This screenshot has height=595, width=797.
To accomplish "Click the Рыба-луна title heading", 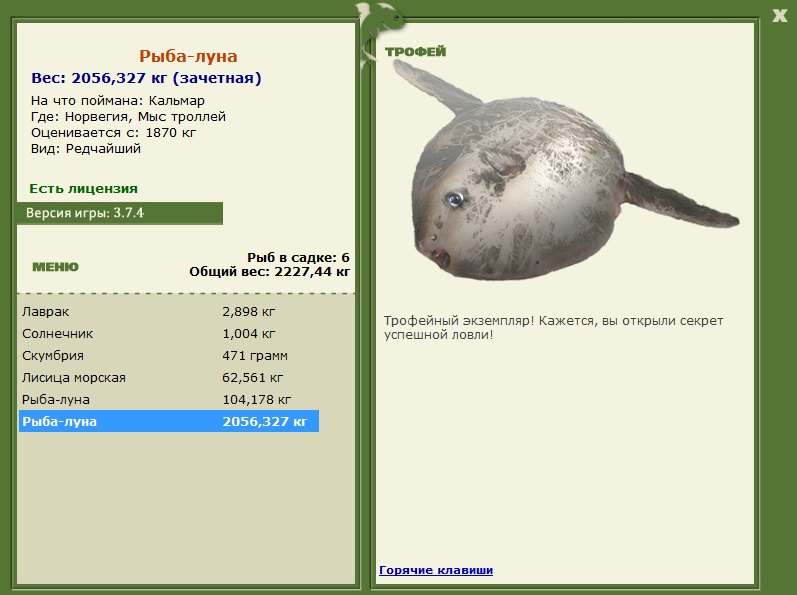I will [188, 56].
